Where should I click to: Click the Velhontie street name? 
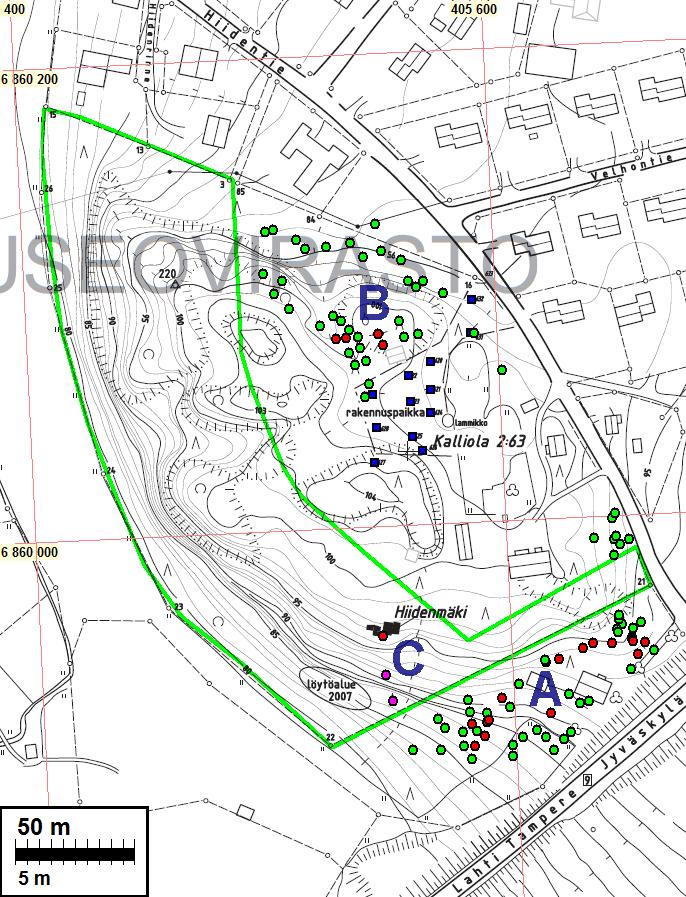tap(631, 165)
